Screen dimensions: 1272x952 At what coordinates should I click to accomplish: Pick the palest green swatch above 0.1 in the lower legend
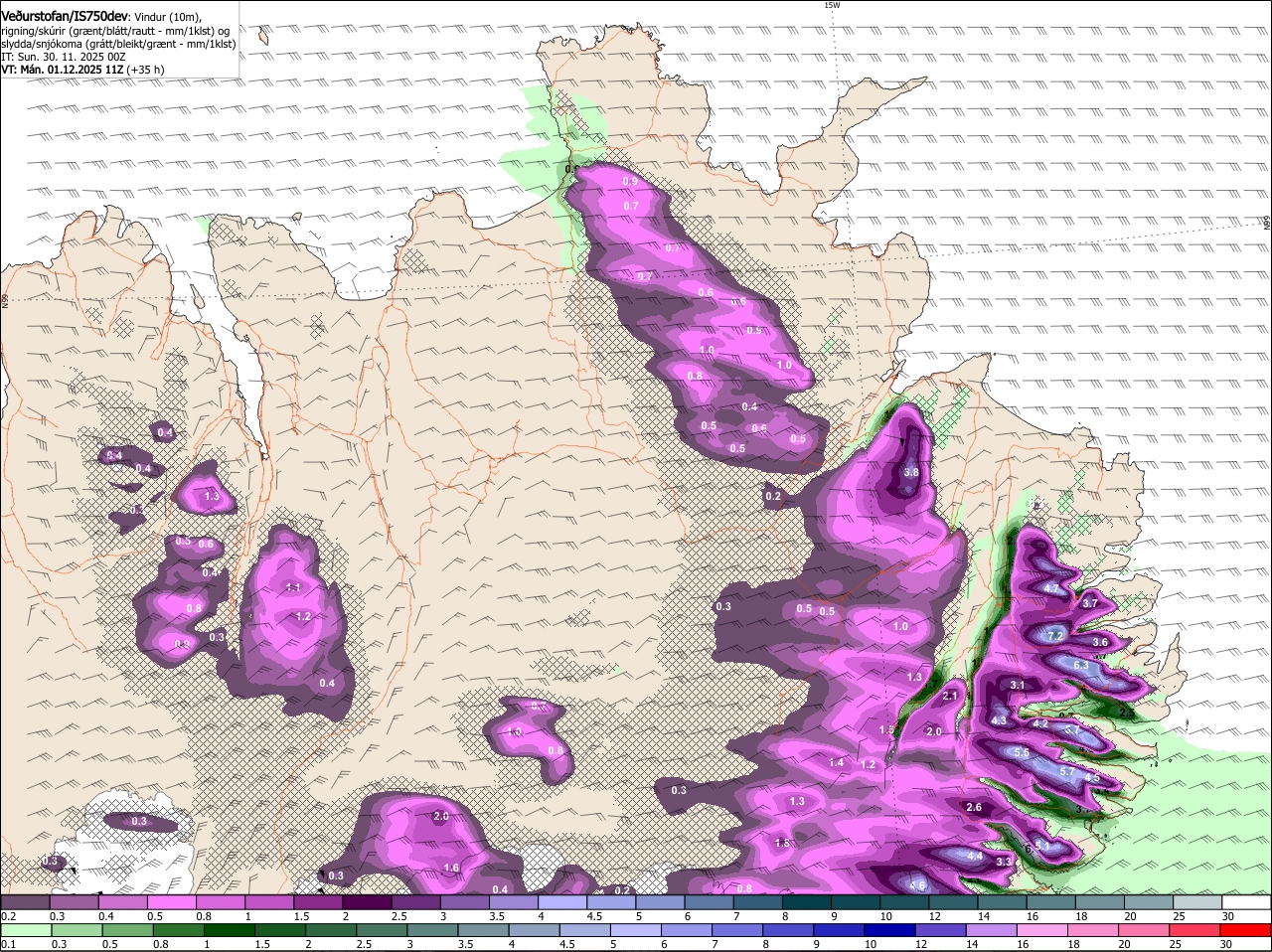coord(26,930)
